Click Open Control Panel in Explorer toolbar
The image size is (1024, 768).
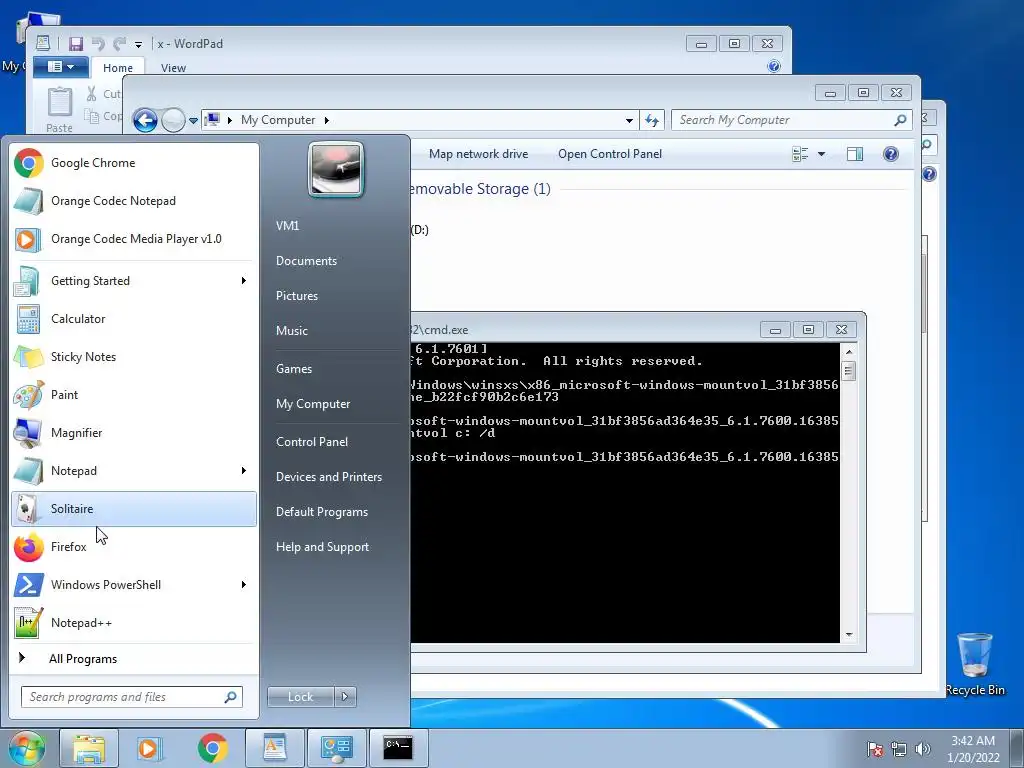point(610,154)
